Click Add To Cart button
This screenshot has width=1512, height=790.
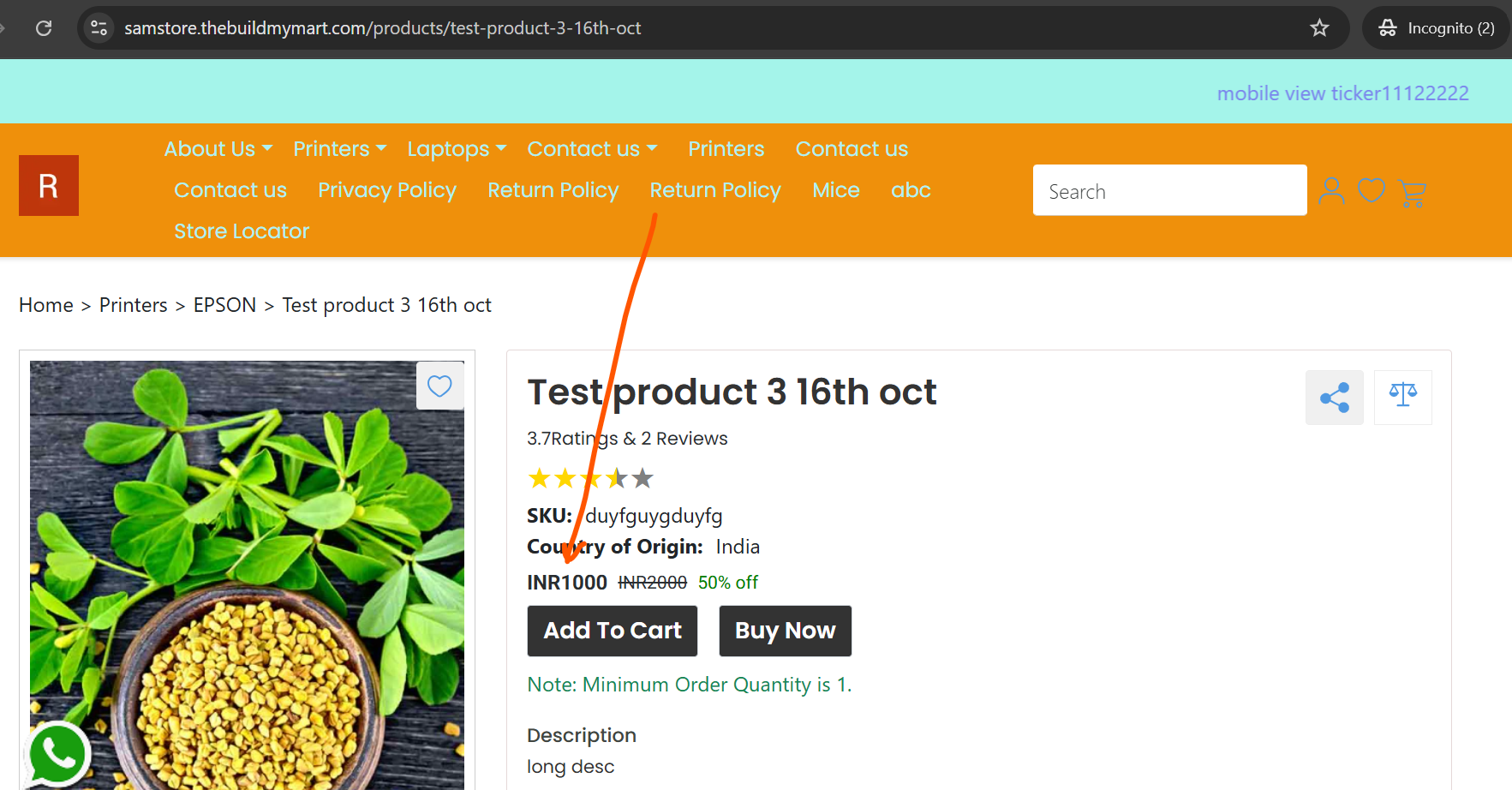click(x=613, y=631)
